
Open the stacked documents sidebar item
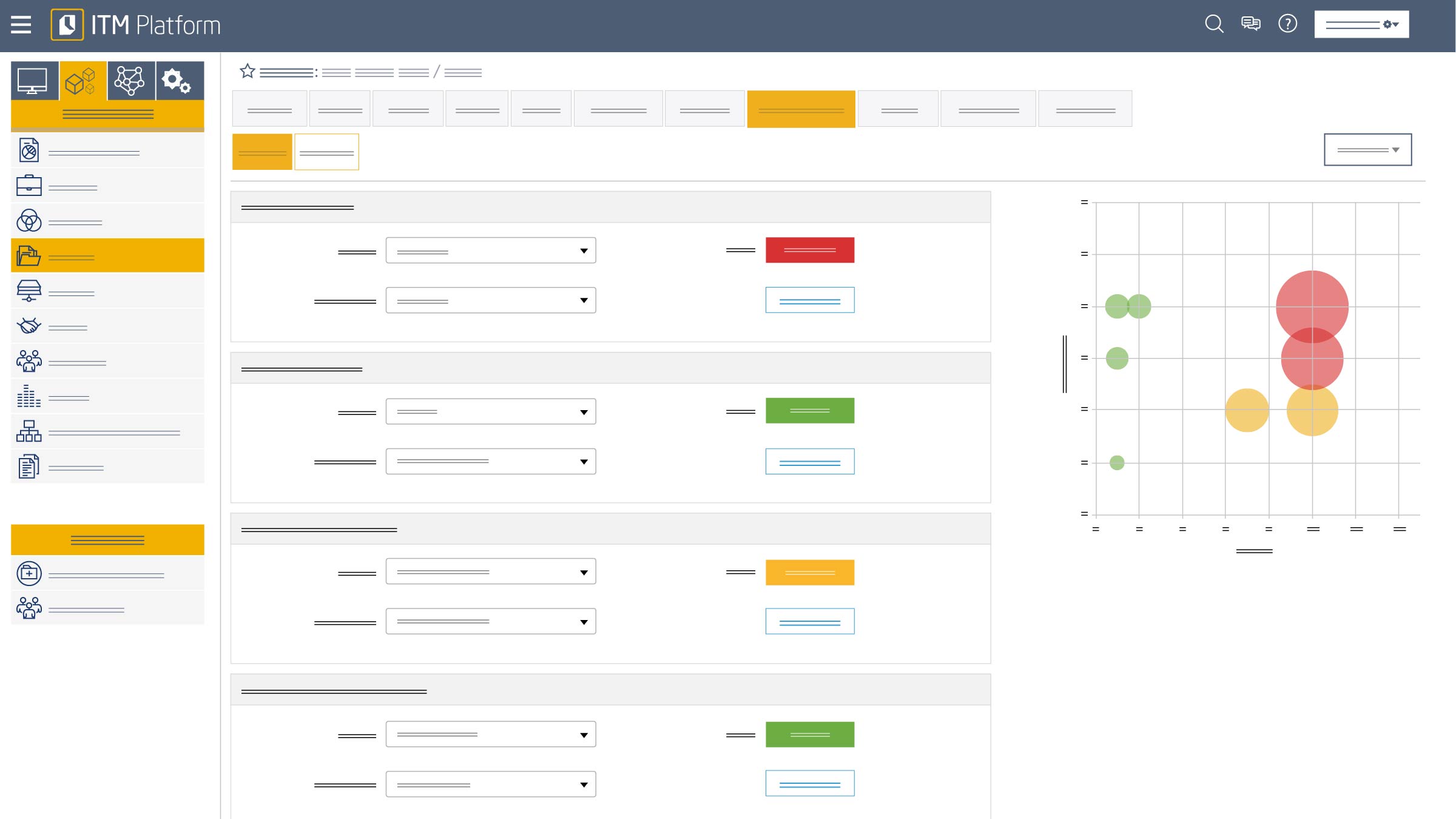[x=107, y=467]
